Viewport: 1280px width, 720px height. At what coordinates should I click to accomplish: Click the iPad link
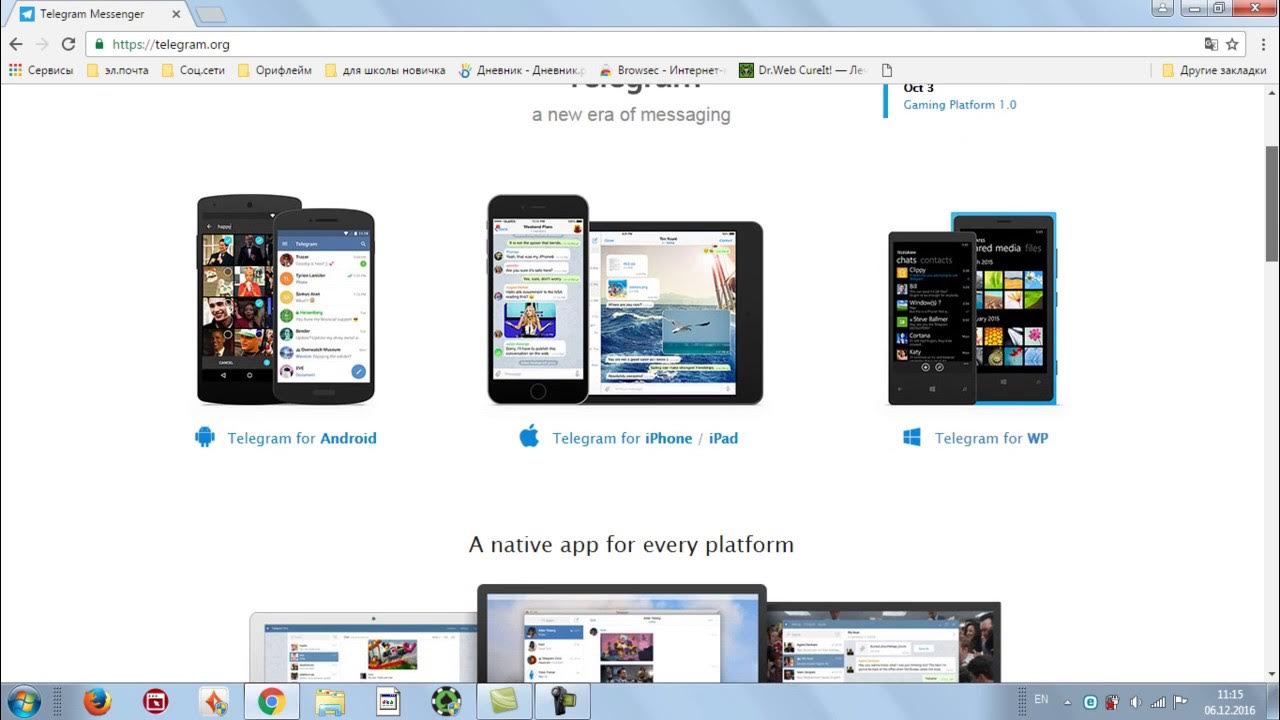pos(723,438)
